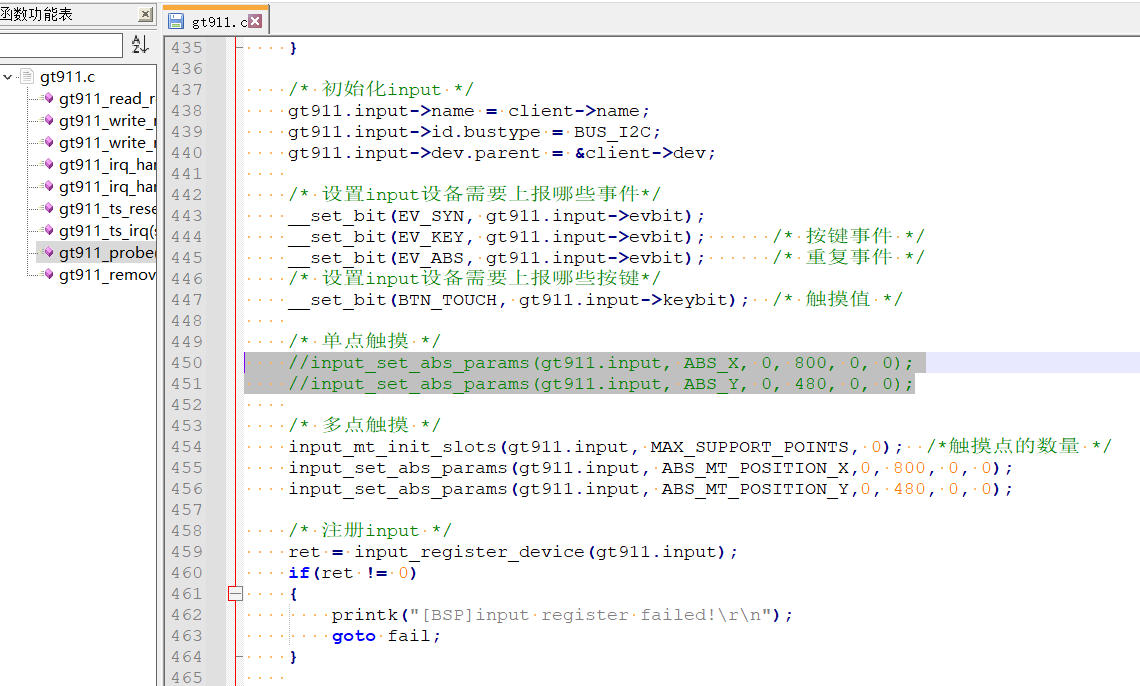Click the '多点触摸' comment line

(x=365, y=425)
